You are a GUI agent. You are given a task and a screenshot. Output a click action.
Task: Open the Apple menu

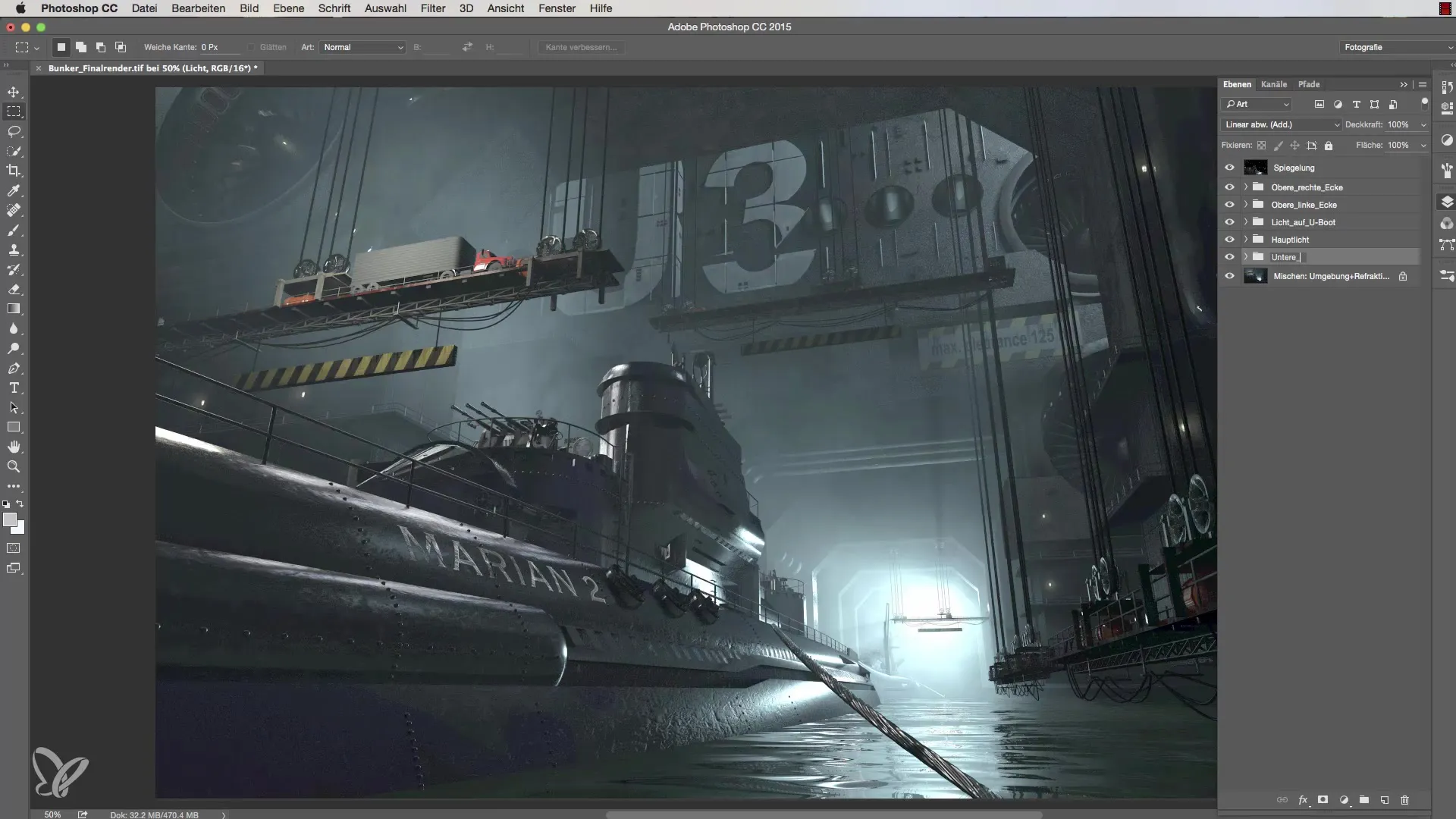click(20, 8)
